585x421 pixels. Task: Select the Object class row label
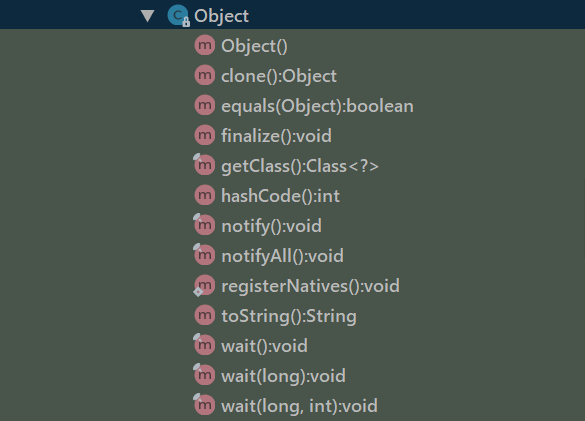221,16
